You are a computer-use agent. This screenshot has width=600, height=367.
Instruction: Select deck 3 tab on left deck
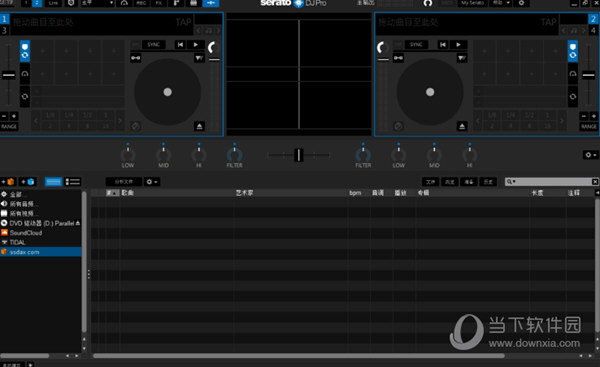click(4, 30)
